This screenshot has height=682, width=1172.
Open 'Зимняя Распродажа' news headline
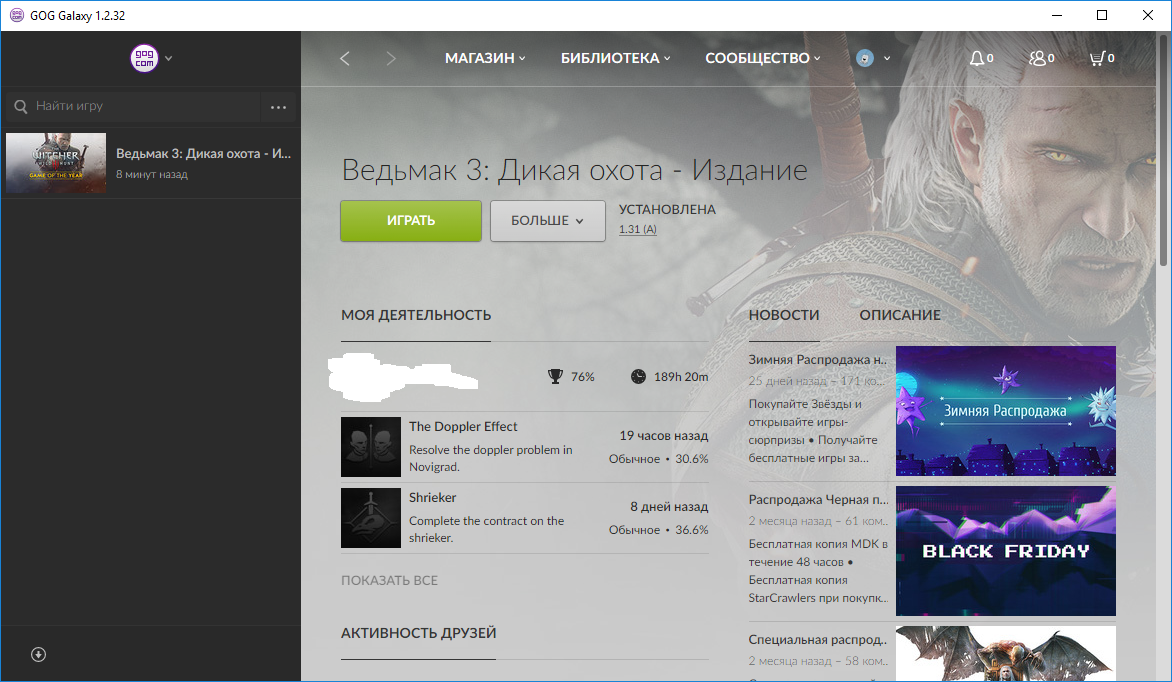[x=818, y=360]
